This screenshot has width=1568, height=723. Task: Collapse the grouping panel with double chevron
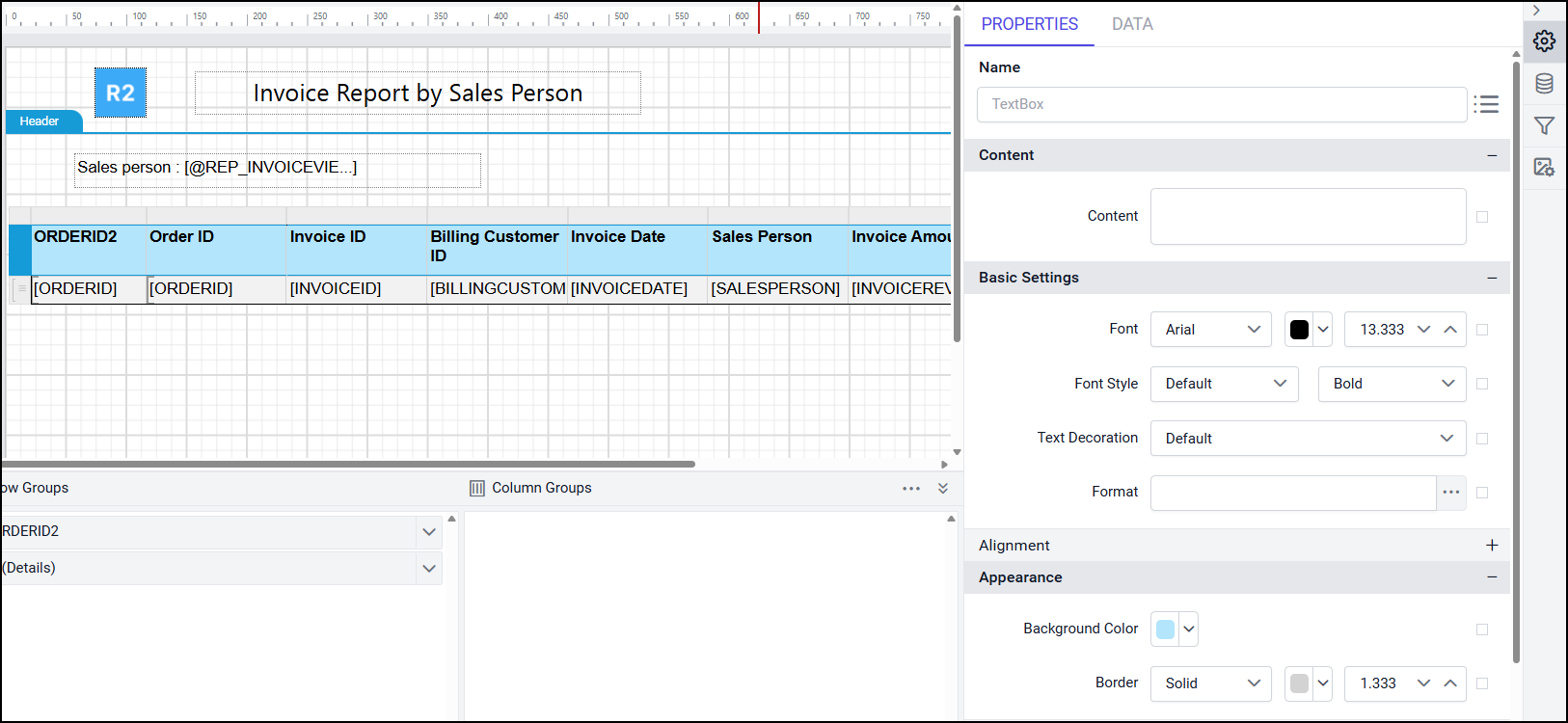click(x=943, y=489)
